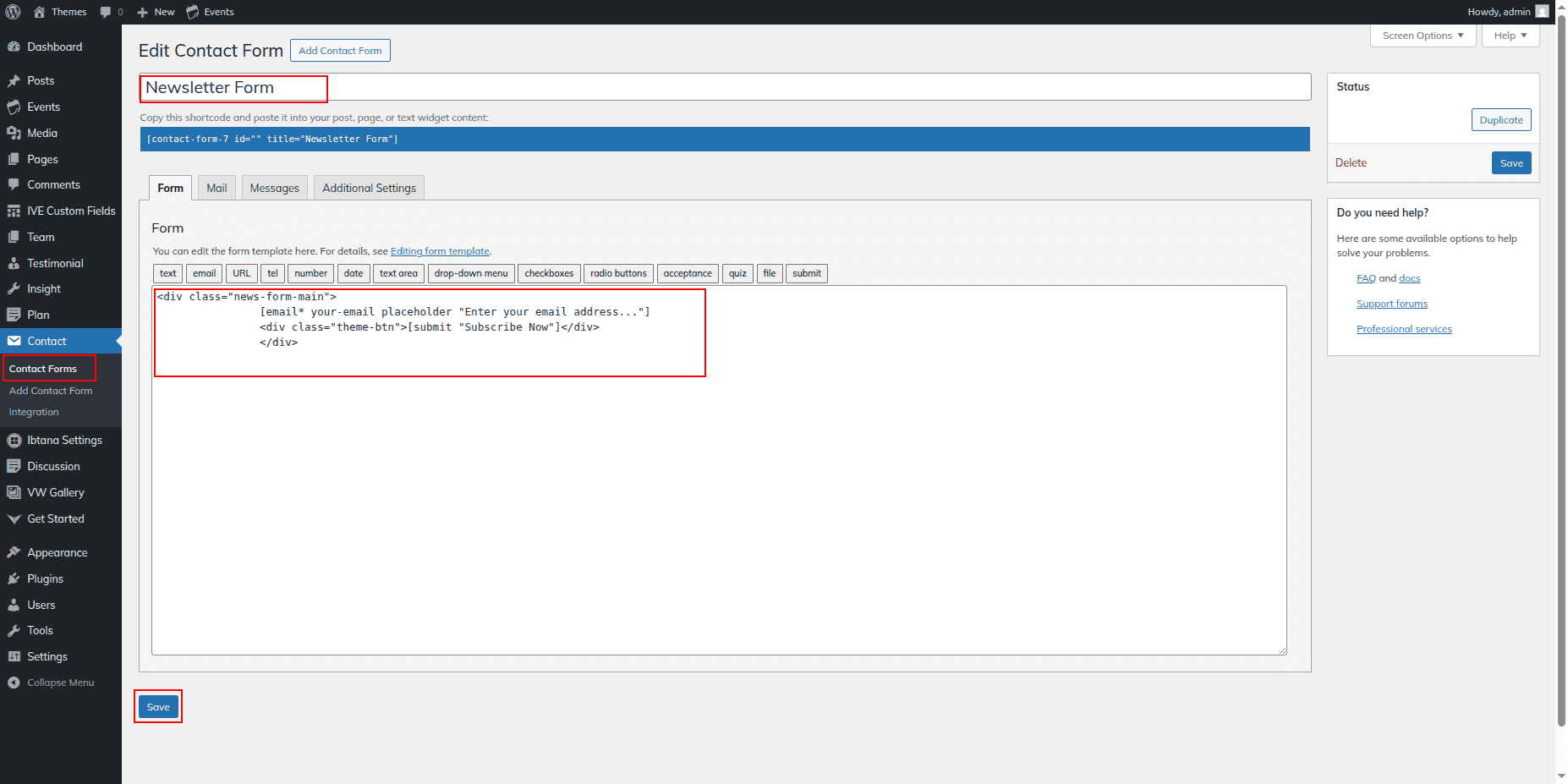Insert a drop-down menu form tag
Image resolution: width=1568 pixels, height=784 pixels.
click(471, 273)
